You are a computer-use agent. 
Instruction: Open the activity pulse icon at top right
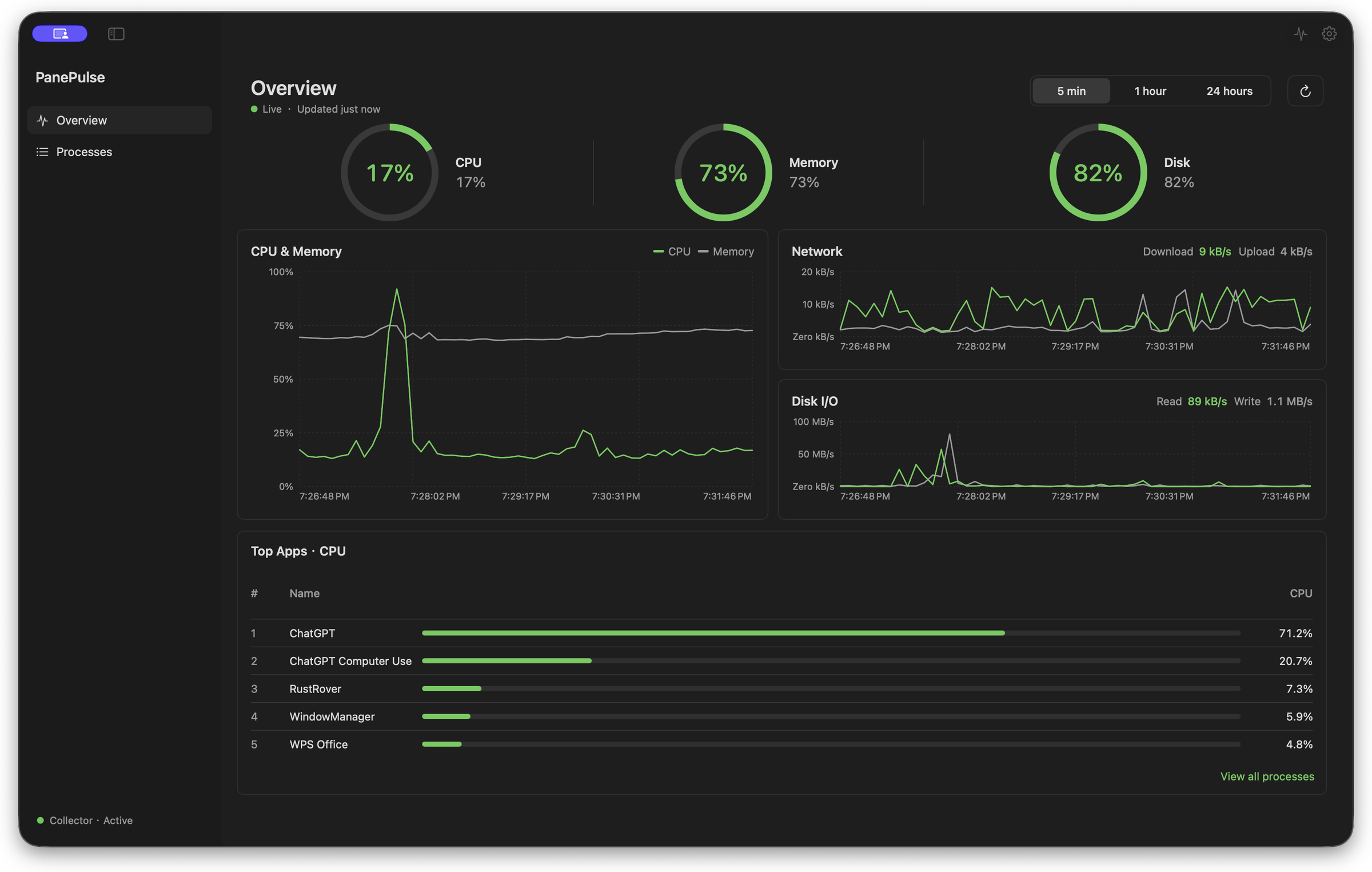(1301, 34)
